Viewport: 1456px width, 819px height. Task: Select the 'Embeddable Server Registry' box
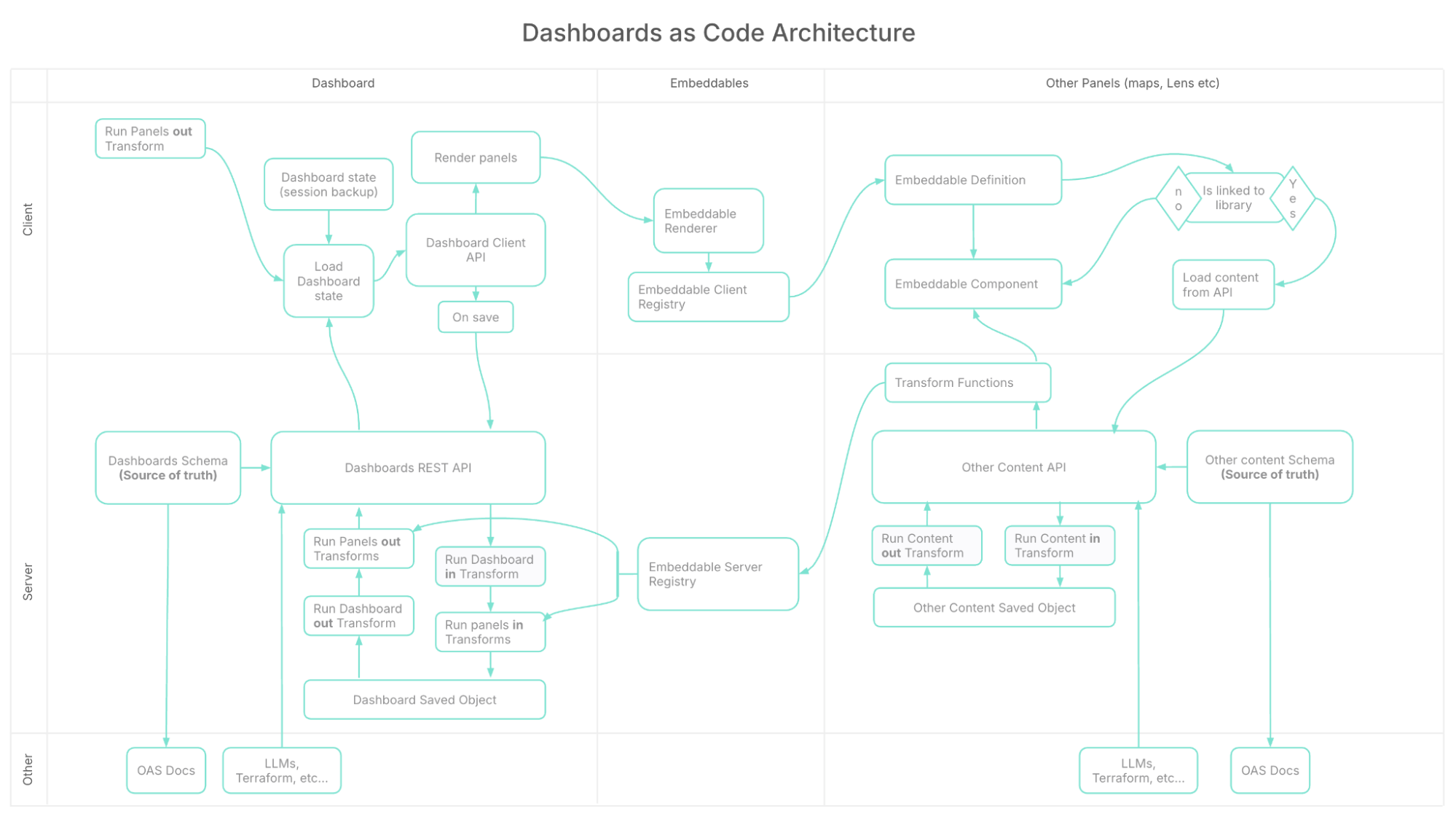(718, 574)
